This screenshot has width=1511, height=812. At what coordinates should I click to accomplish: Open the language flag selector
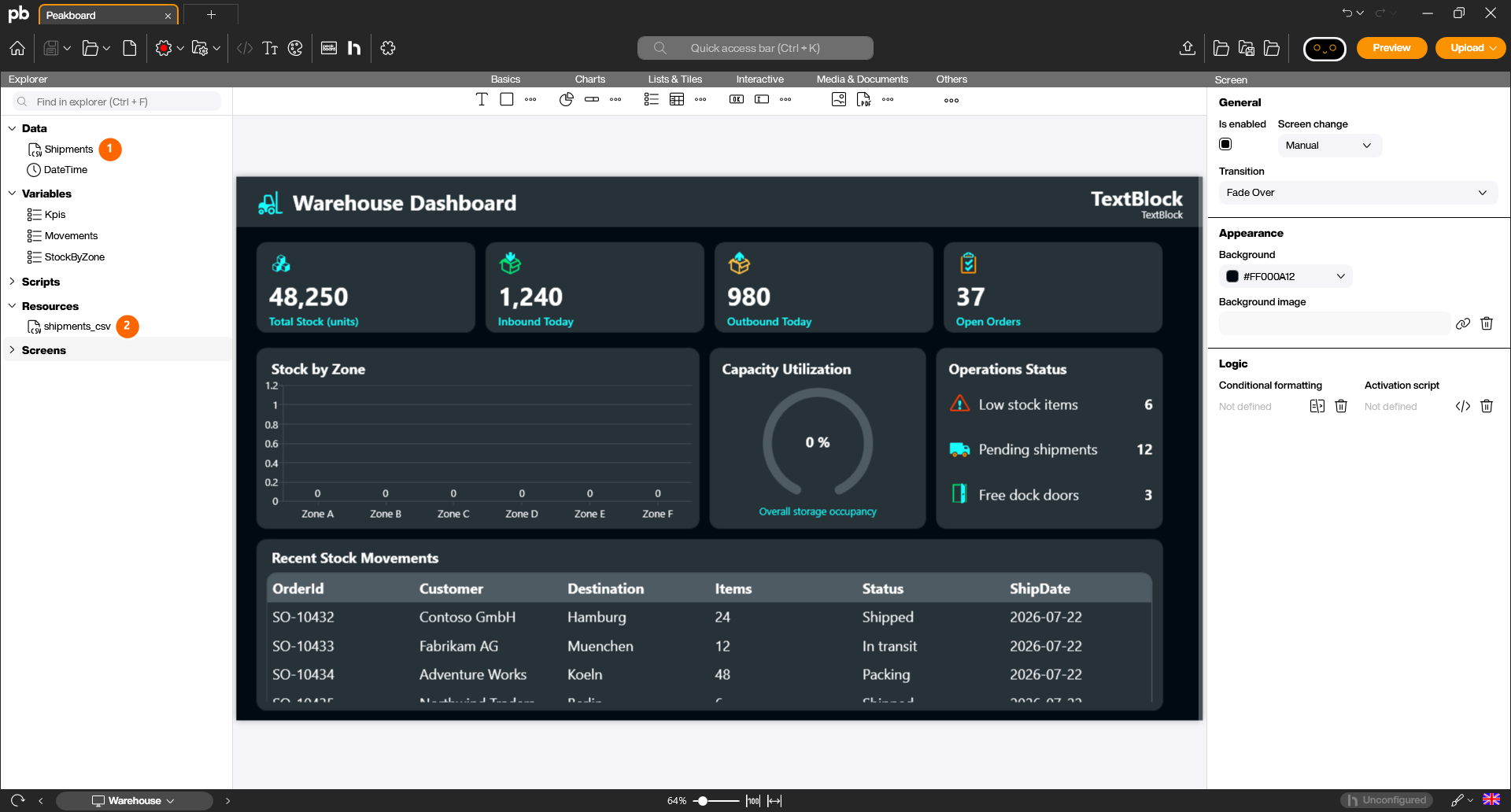[x=1491, y=799]
